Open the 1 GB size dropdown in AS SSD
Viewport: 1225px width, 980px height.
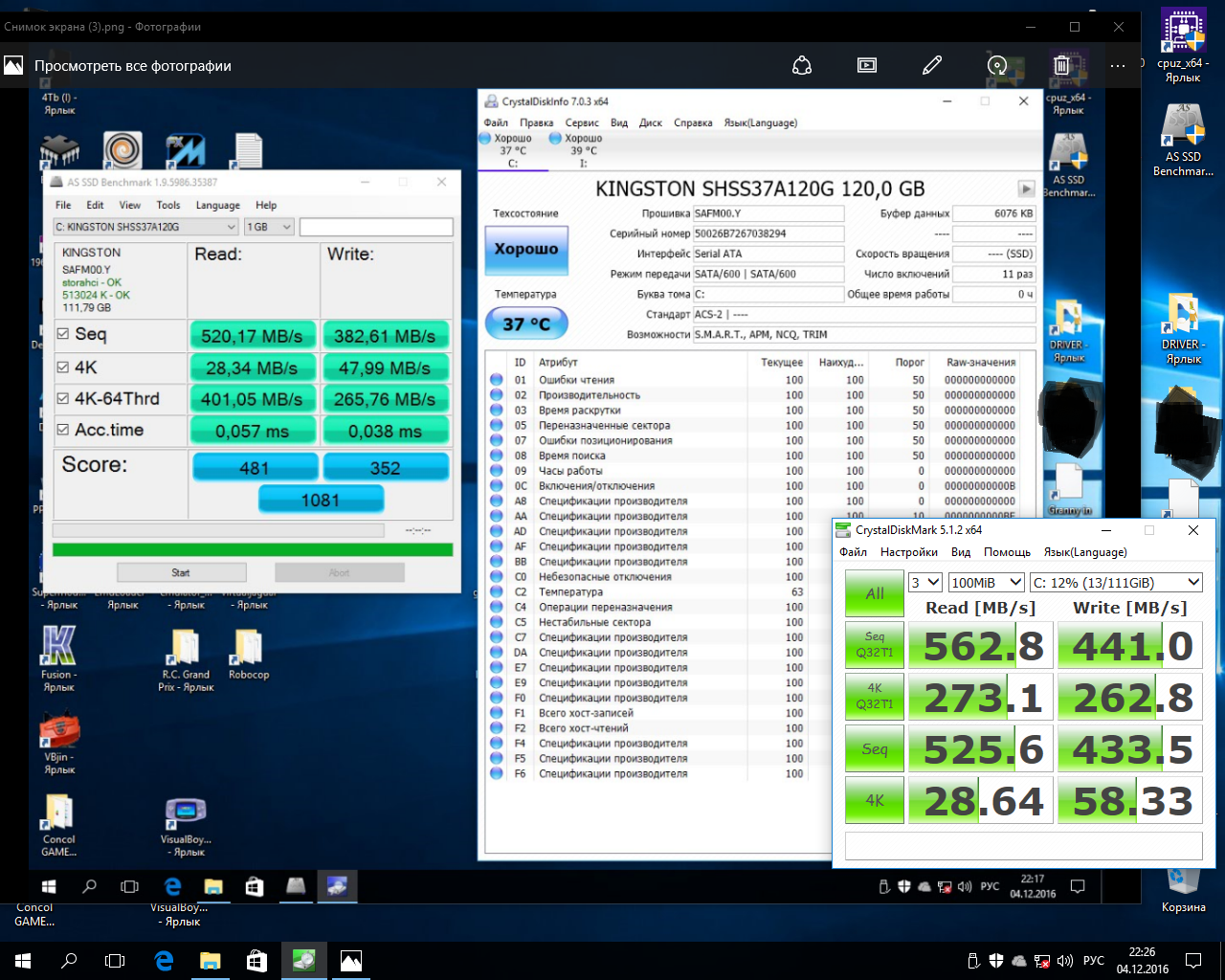[270, 227]
